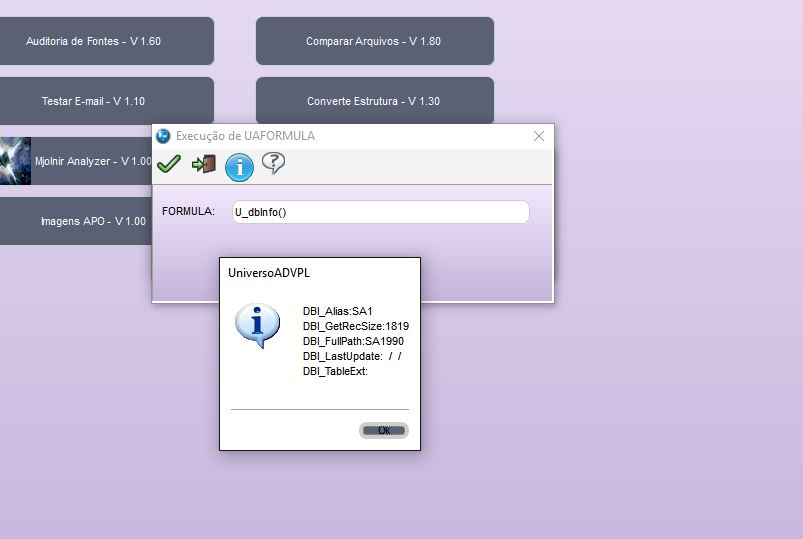Close the Execução de UAFORMULA dialog

click(x=539, y=136)
